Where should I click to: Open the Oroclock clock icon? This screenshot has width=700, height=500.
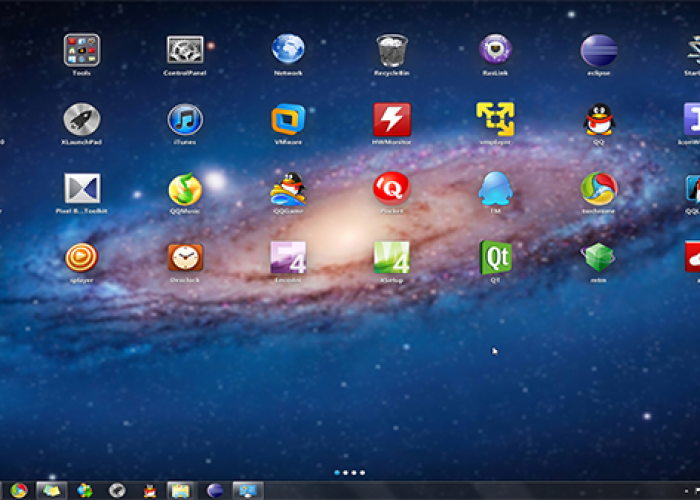tap(185, 258)
